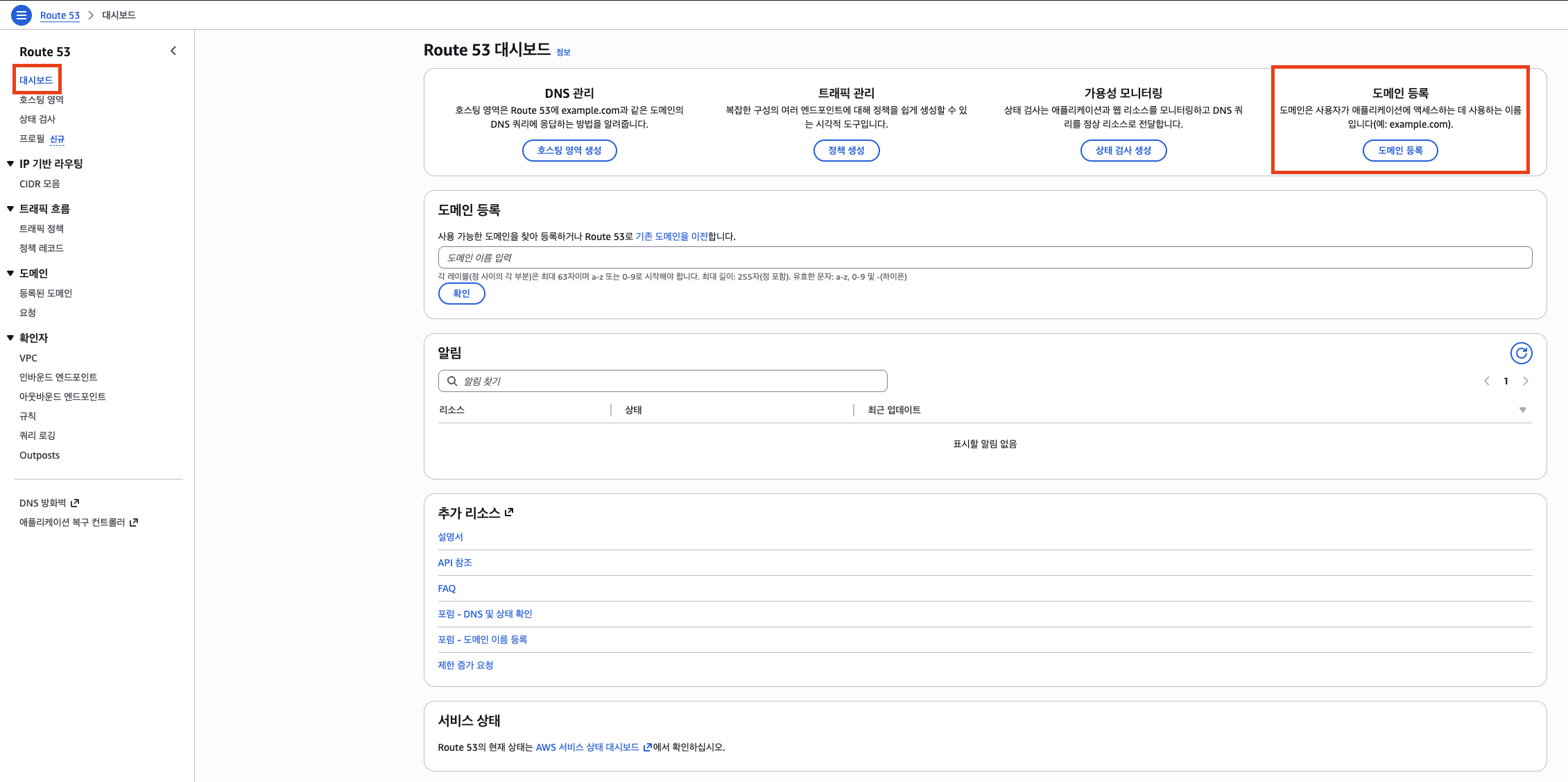Sort alerts by 최근 업데이트 arrow
Image resolution: width=1568 pixels, height=782 pixels.
1523,410
